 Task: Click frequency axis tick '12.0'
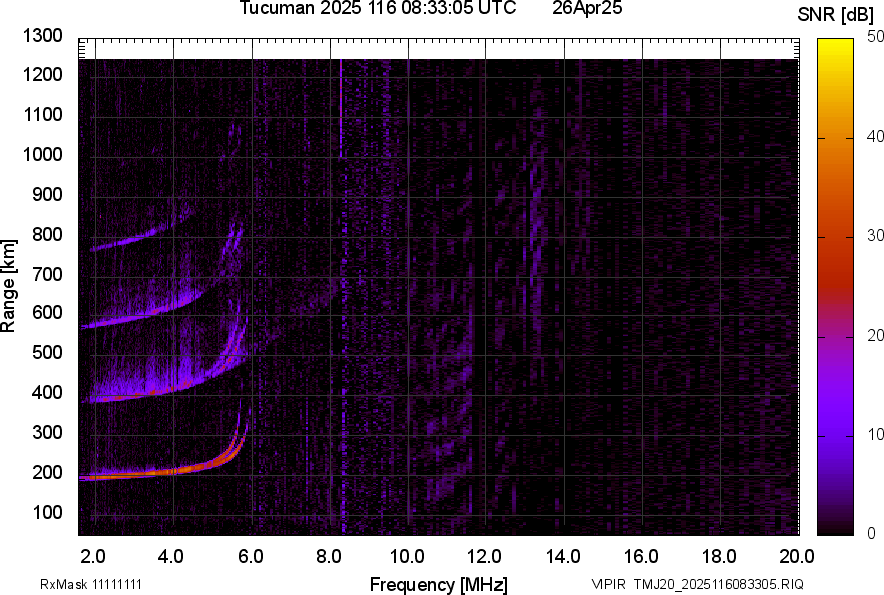tap(485, 557)
